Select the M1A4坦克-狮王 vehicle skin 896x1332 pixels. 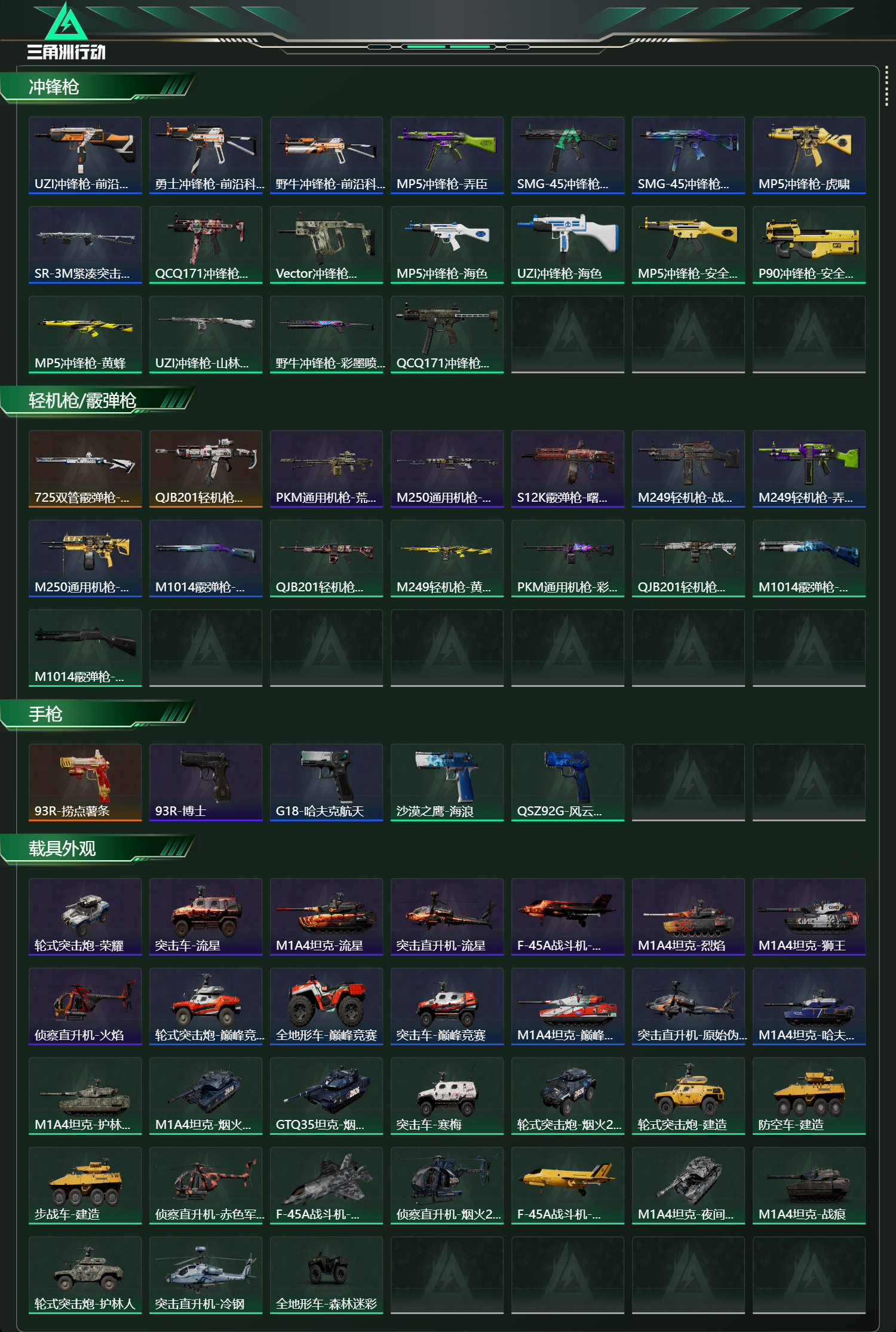(809, 917)
